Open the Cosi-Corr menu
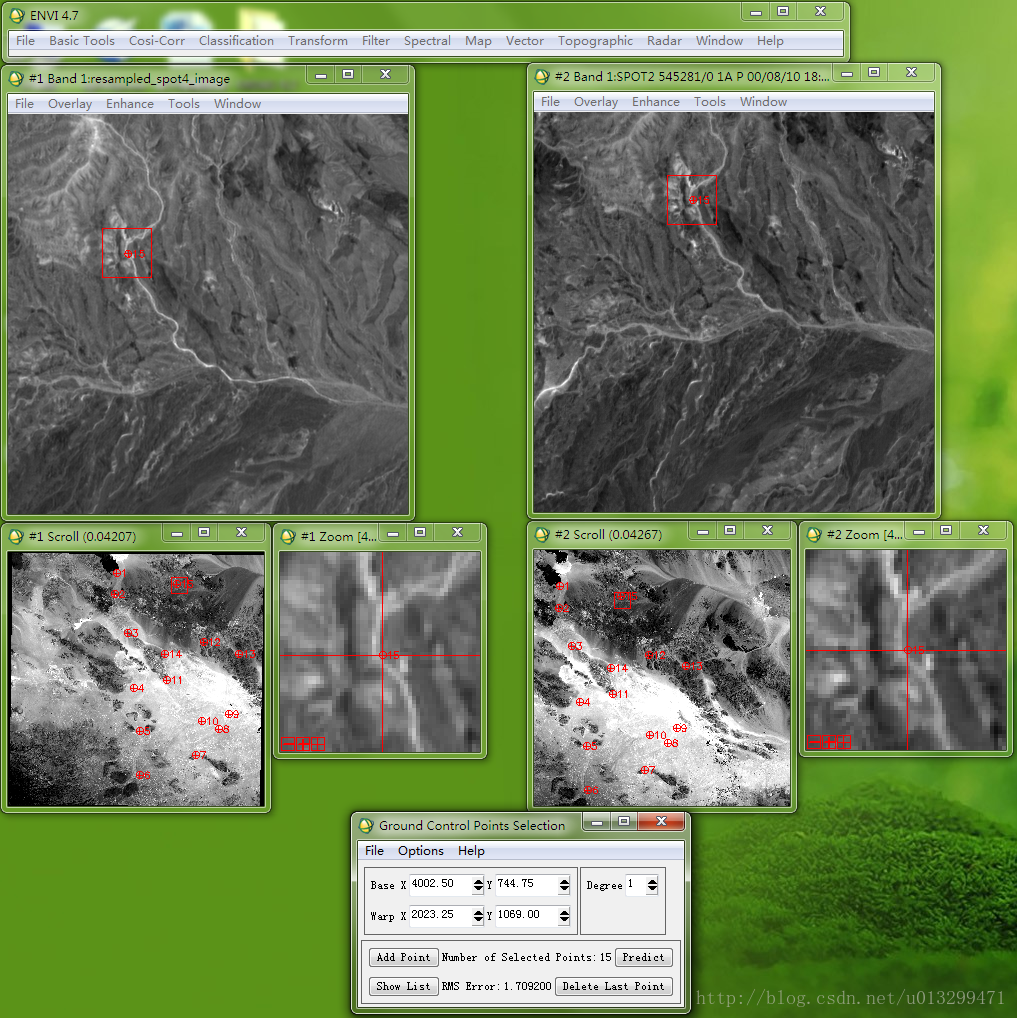This screenshot has width=1017, height=1018. pyautogui.click(x=157, y=40)
